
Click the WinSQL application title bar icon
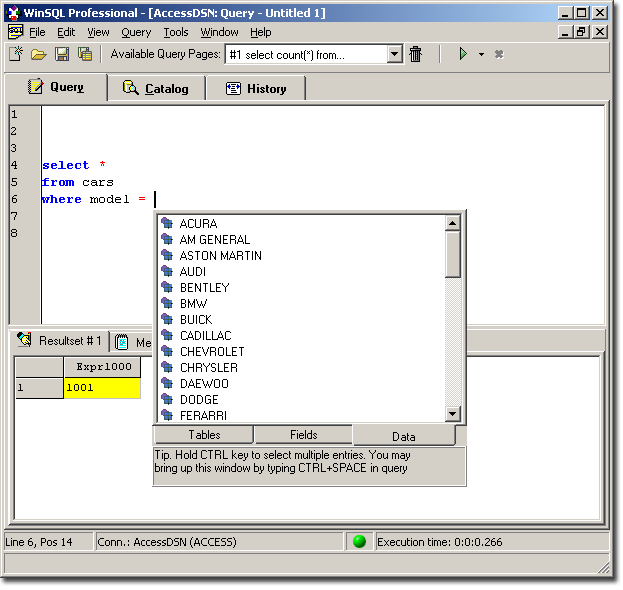[x=13, y=13]
